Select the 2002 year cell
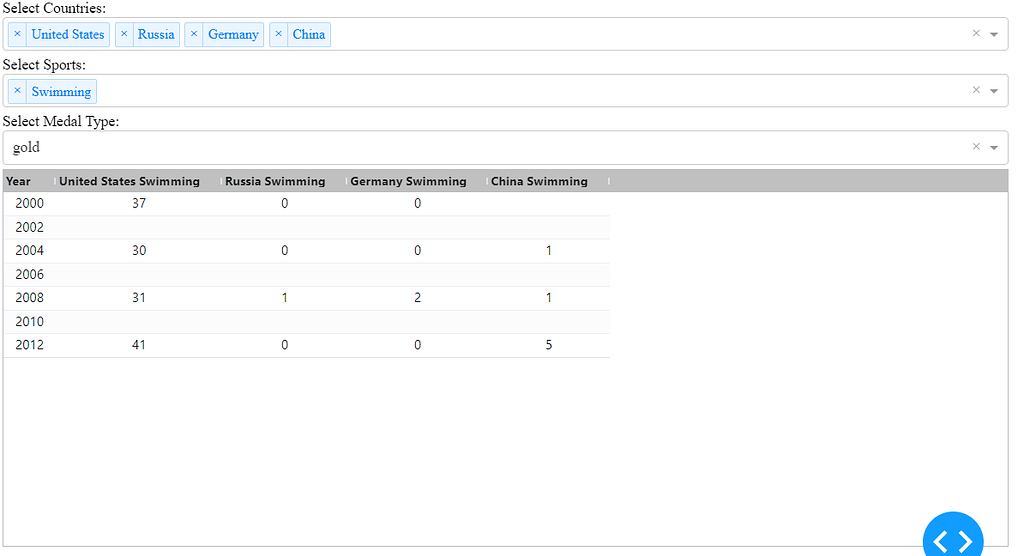1024x556 pixels. [x=29, y=227]
